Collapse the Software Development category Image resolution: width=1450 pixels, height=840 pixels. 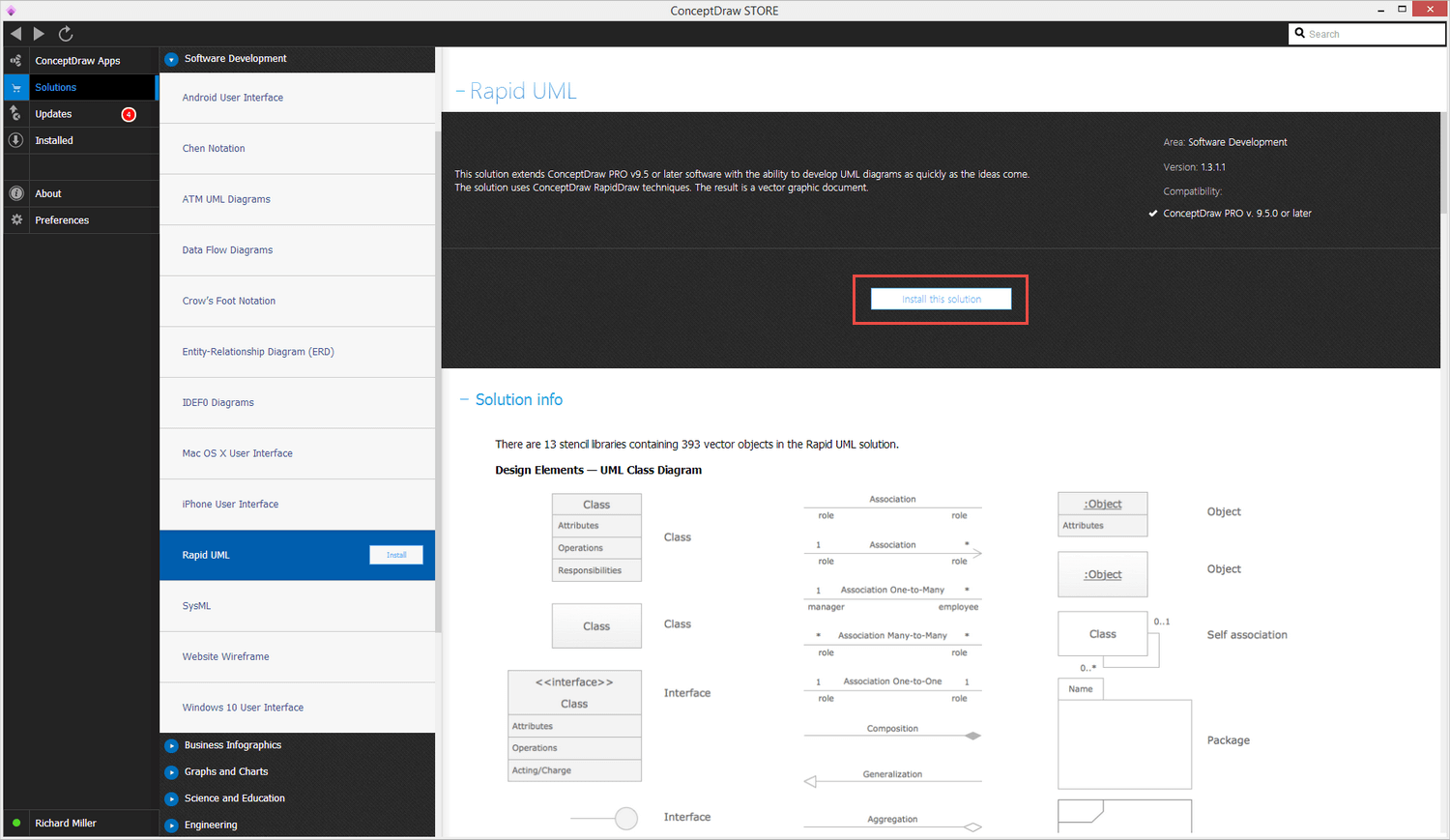(x=171, y=59)
